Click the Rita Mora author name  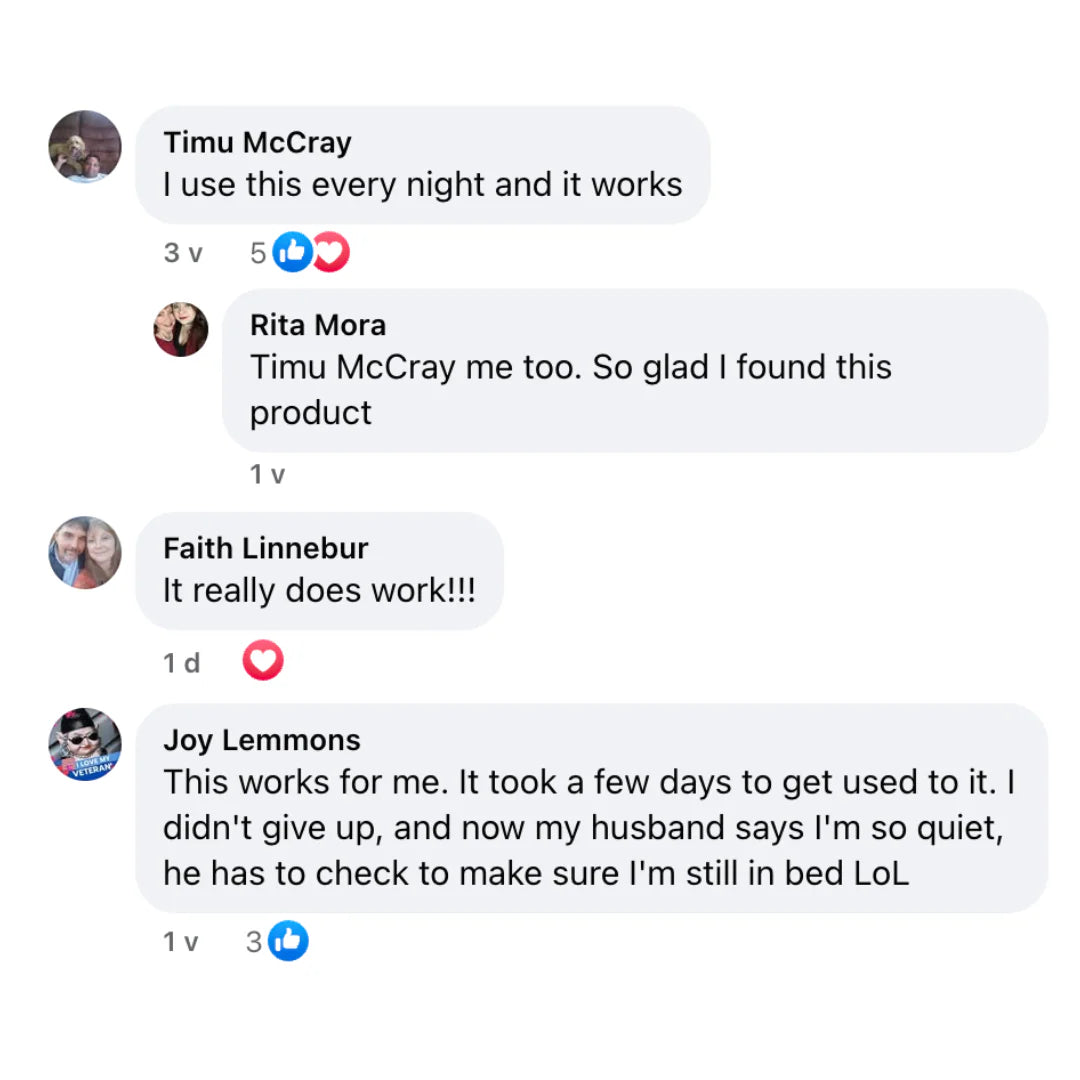(317, 325)
